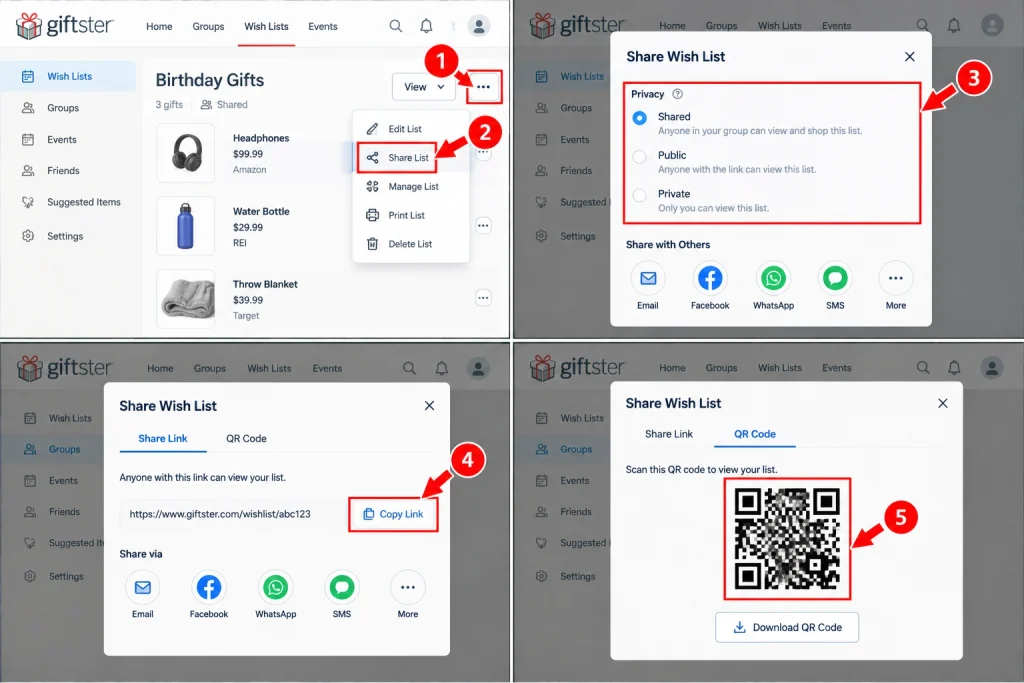This screenshot has height=683, width=1024.
Task: Switch to QR Code tab in Copy Link dialog
Action: [x=246, y=438]
